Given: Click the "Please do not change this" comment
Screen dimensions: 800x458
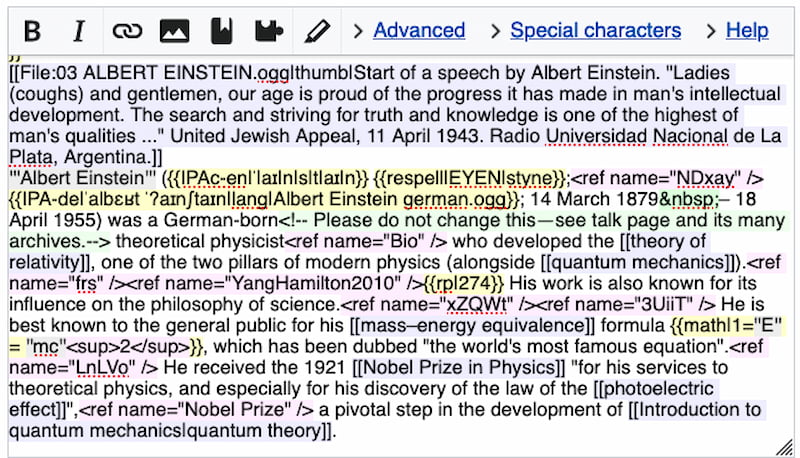Looking at the screenshot, I should click(424, 220).
